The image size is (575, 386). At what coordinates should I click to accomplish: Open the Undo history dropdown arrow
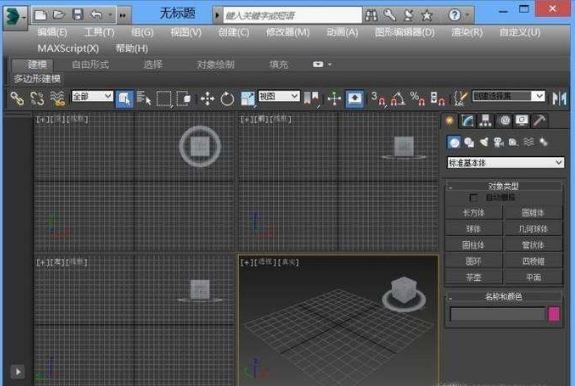[110, 15]
